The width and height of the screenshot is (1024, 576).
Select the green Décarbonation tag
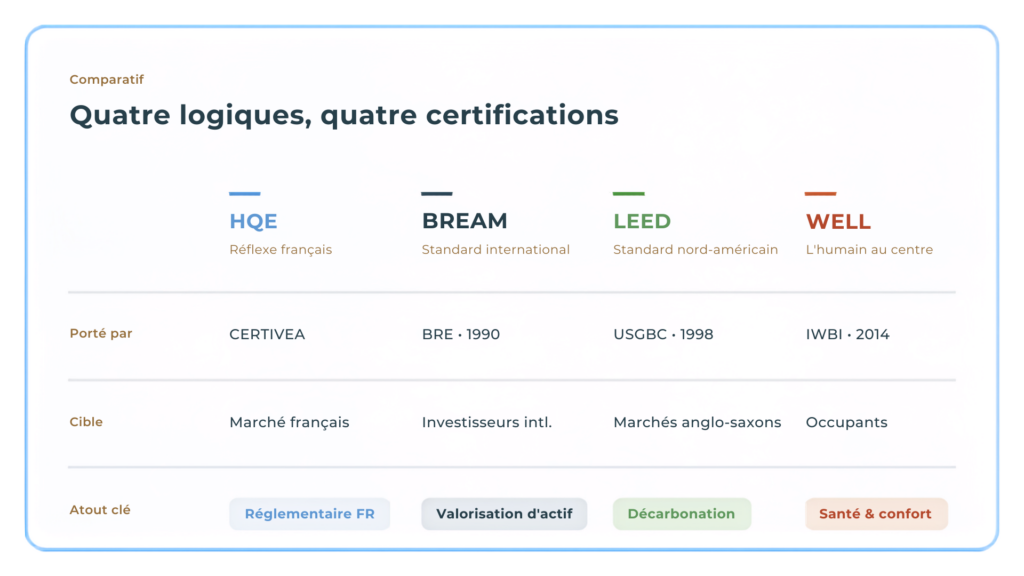(x=681, y=514)
